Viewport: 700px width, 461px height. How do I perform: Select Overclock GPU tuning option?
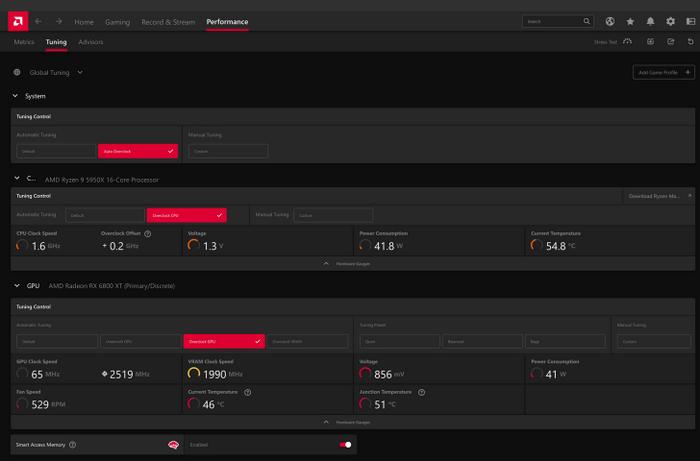point(224,341)
